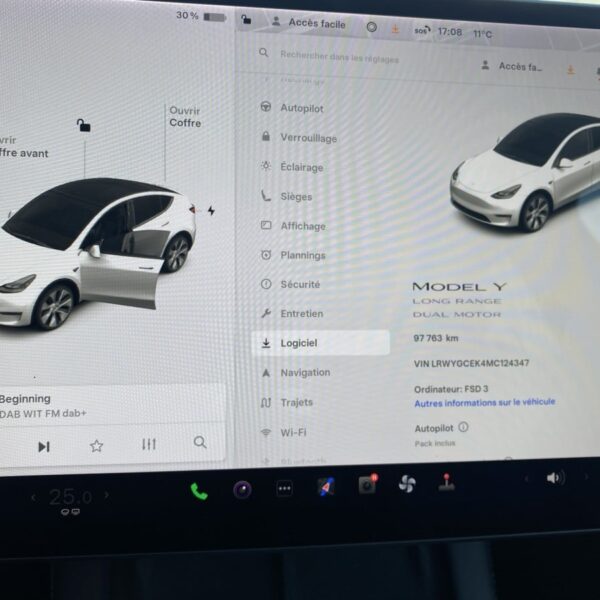Toggle the door lock icon above car
The image size is (600, 600).
coord(83,125)
